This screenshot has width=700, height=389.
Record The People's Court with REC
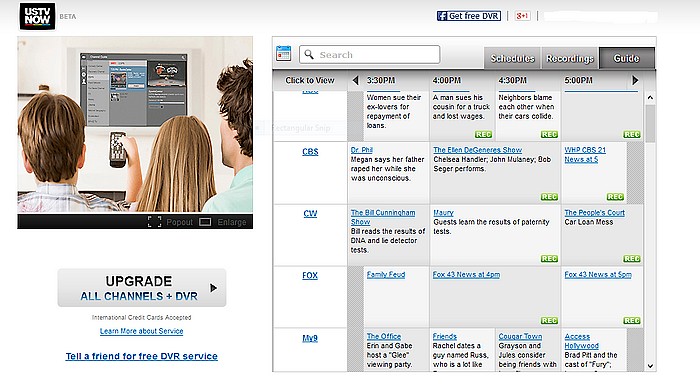(x=632, y=259)
